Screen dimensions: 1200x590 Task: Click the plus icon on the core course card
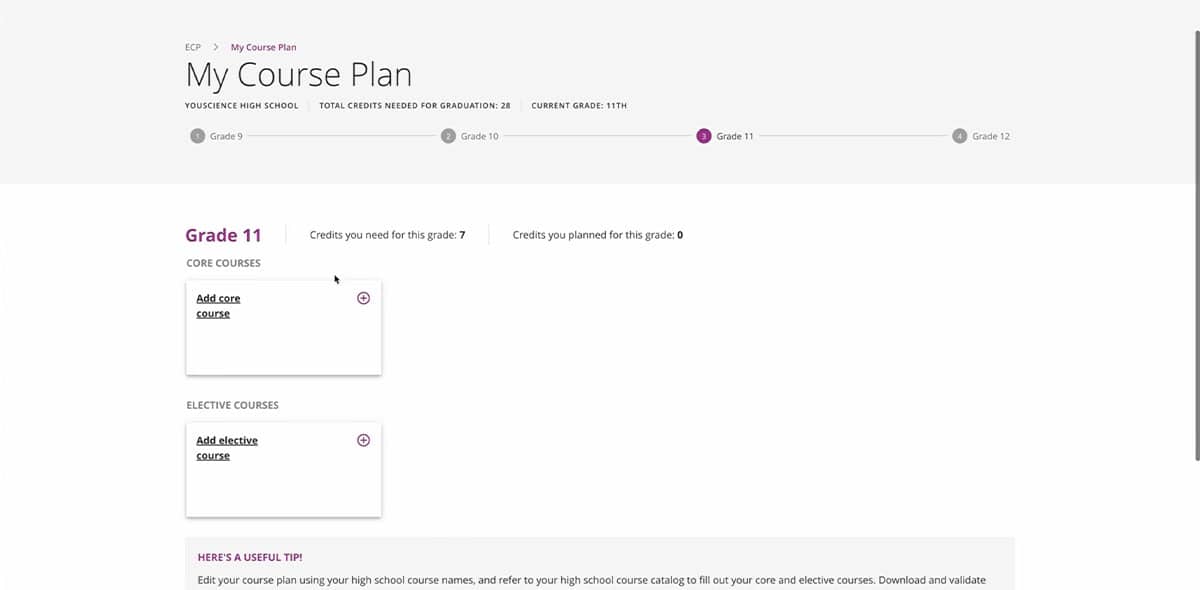pyautogui.click(x=363, y=298)
